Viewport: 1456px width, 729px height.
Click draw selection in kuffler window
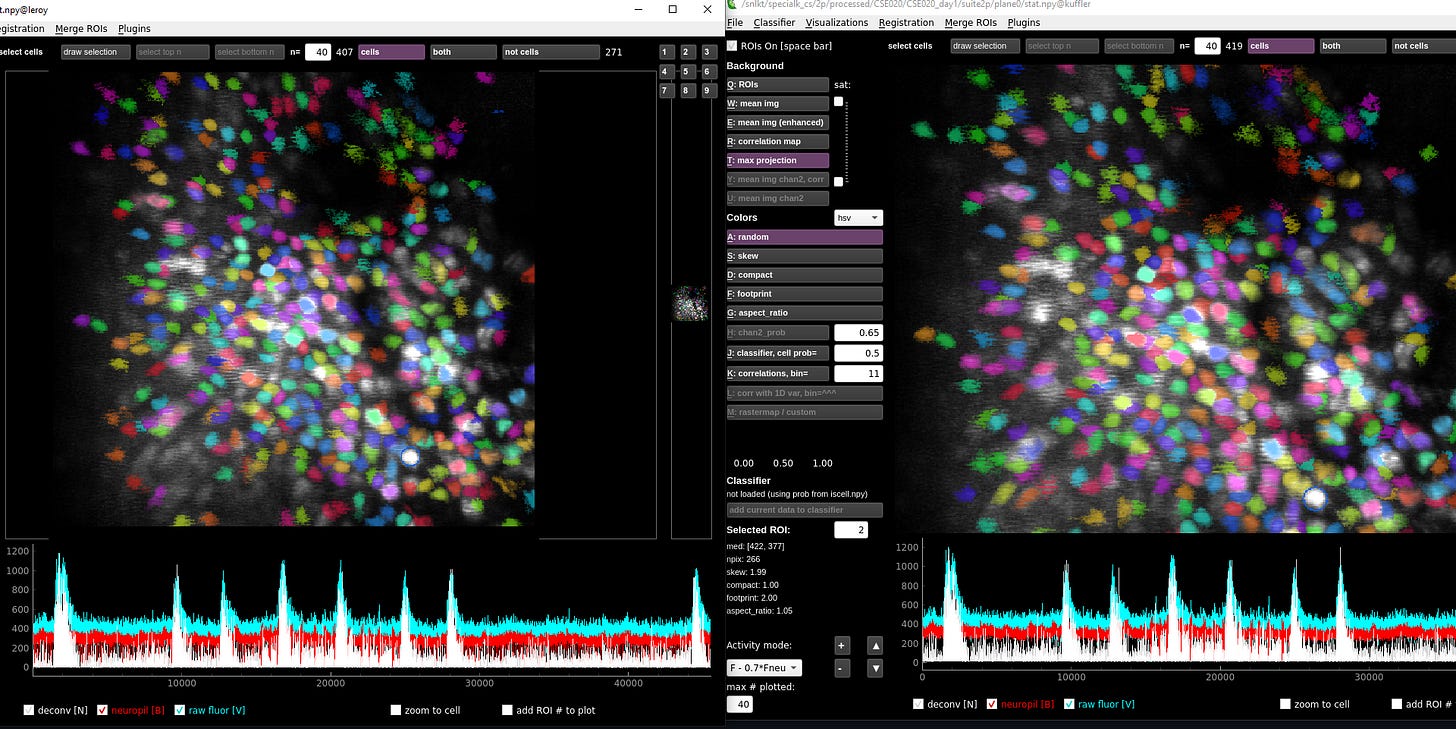(985, 46)
